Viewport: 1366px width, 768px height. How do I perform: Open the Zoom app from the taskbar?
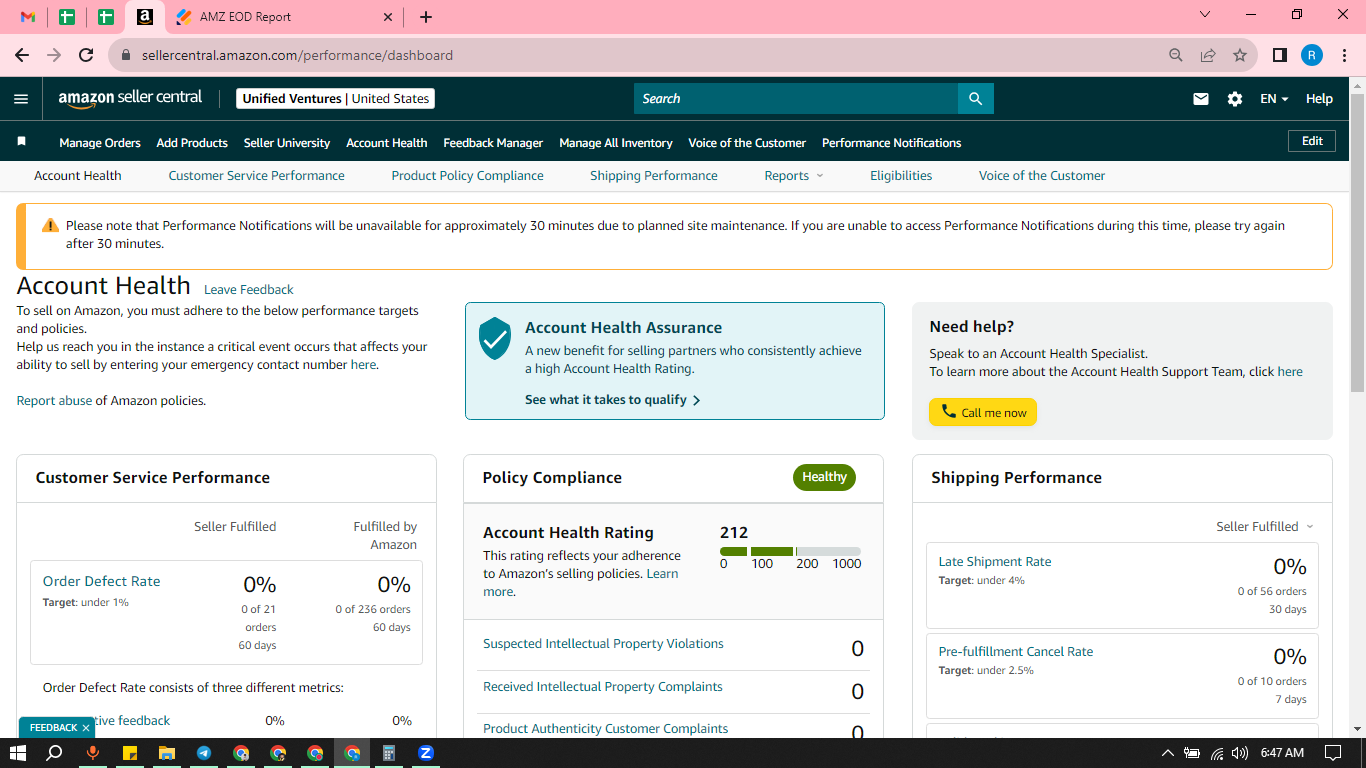tap(426, 753)
